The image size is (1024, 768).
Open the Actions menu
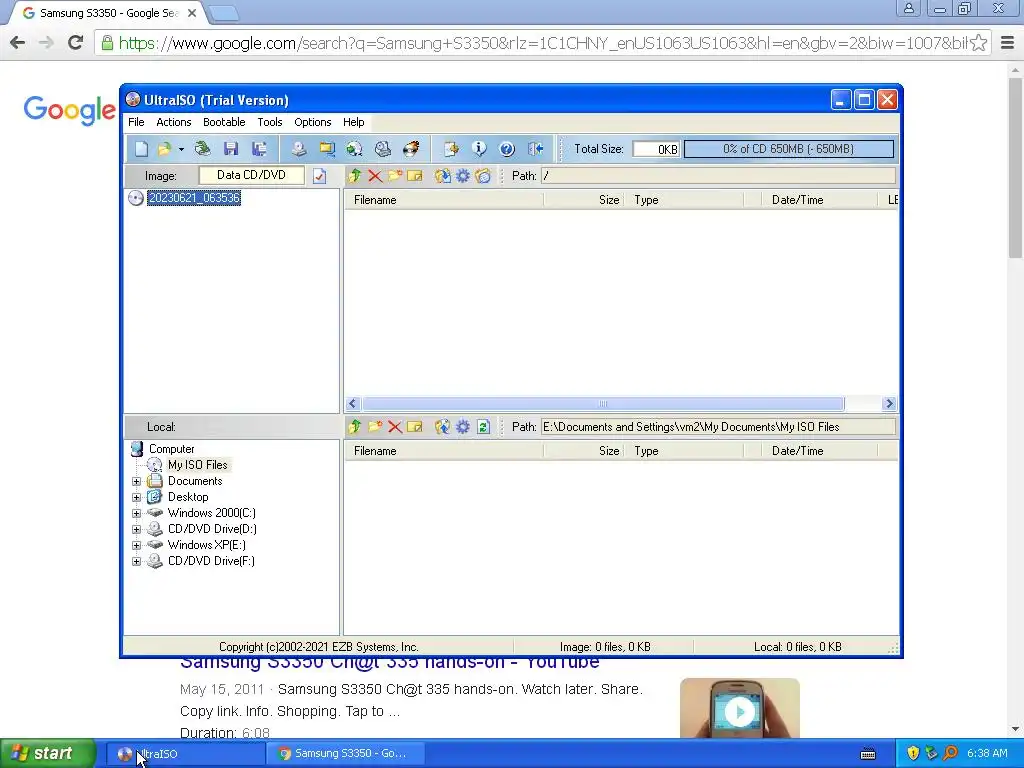174,122
